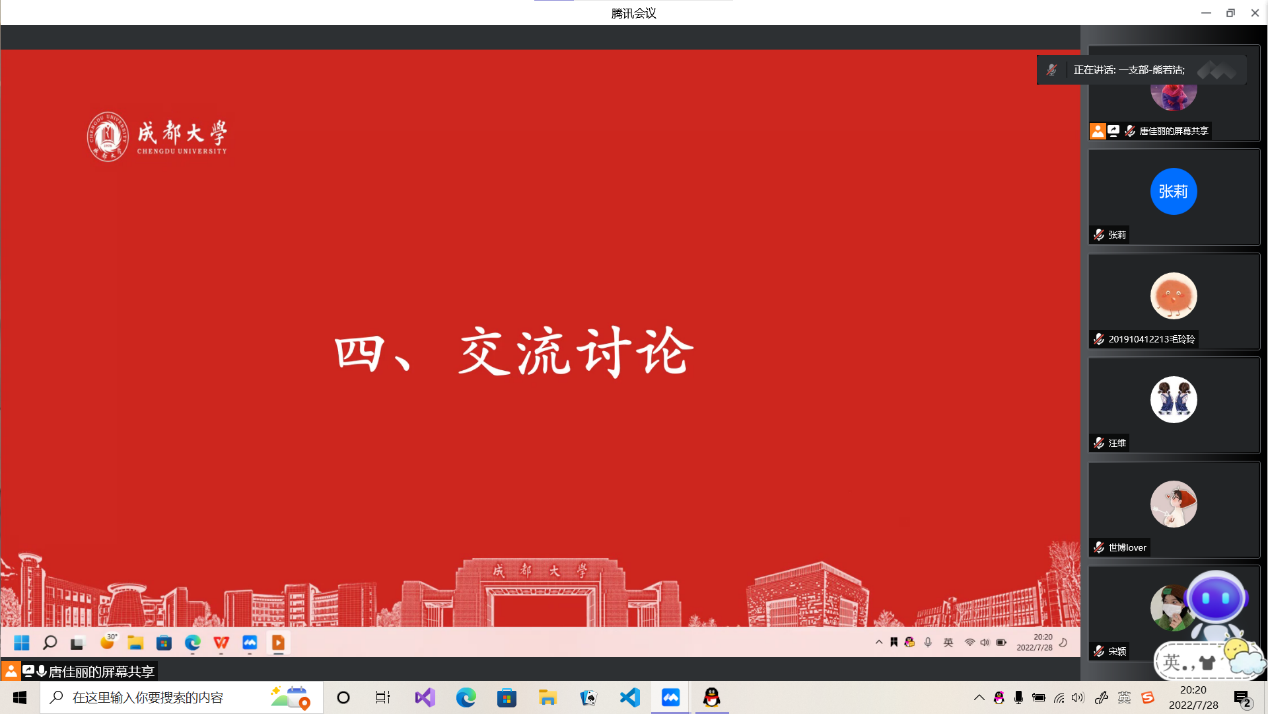Click the Windows Start button

point(19,698)
